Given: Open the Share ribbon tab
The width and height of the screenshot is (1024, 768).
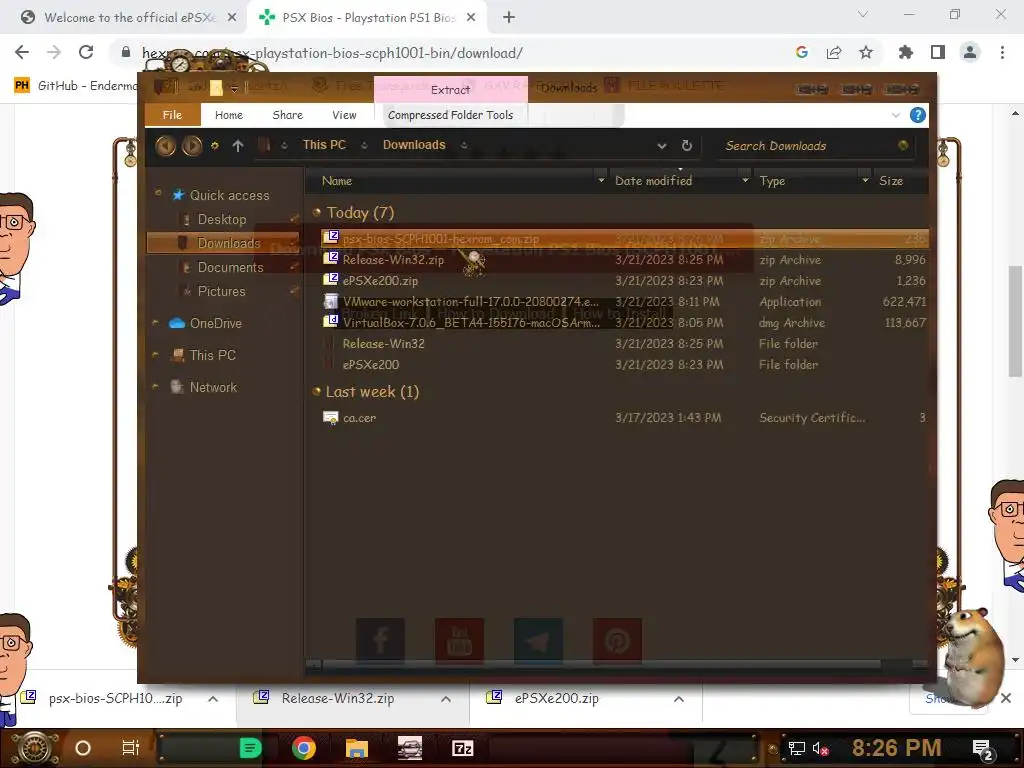Looking at the screenshot, I should tap(287, 115).
